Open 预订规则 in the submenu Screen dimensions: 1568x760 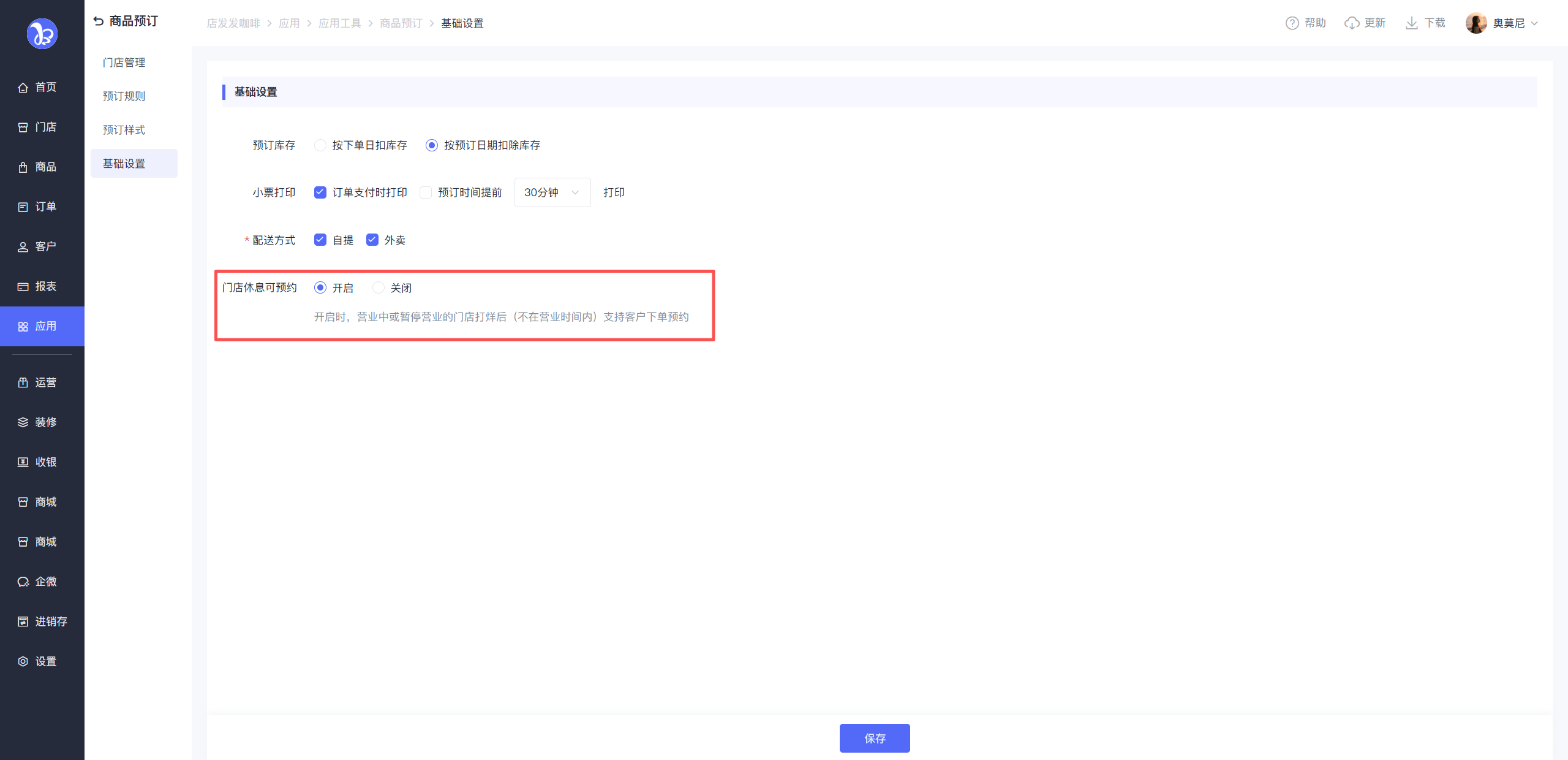point(124,96)
